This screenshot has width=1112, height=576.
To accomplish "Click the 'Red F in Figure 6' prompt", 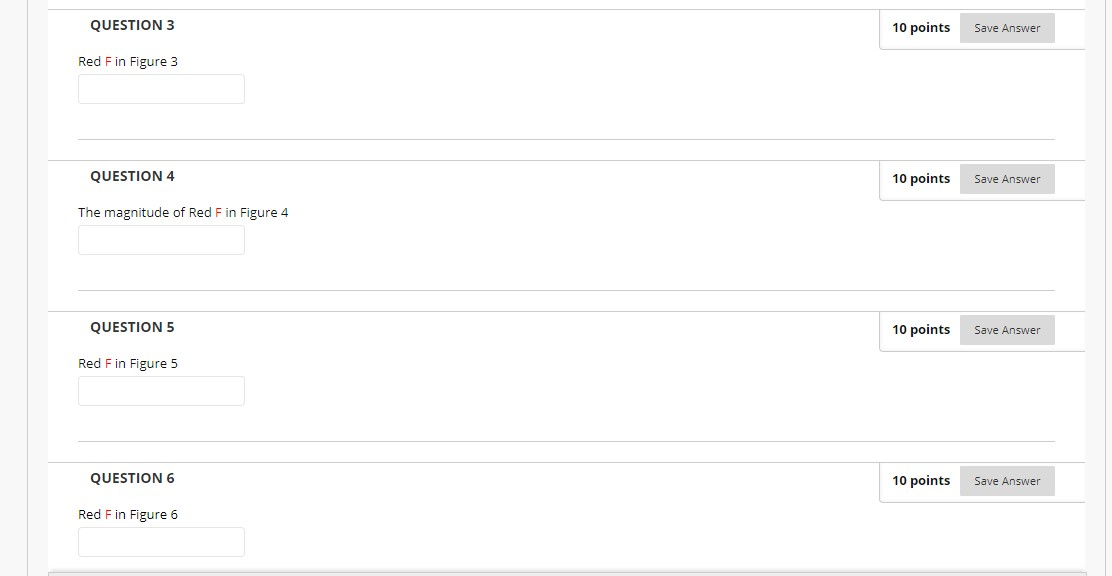I will [x=128, y=515].
